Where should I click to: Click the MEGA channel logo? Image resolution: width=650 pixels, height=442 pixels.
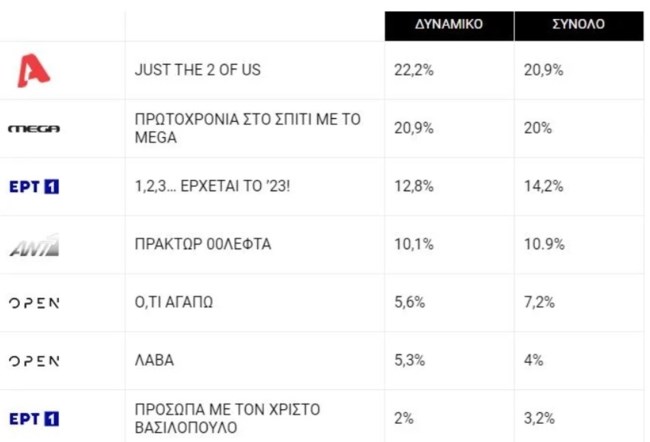(34, 128)
